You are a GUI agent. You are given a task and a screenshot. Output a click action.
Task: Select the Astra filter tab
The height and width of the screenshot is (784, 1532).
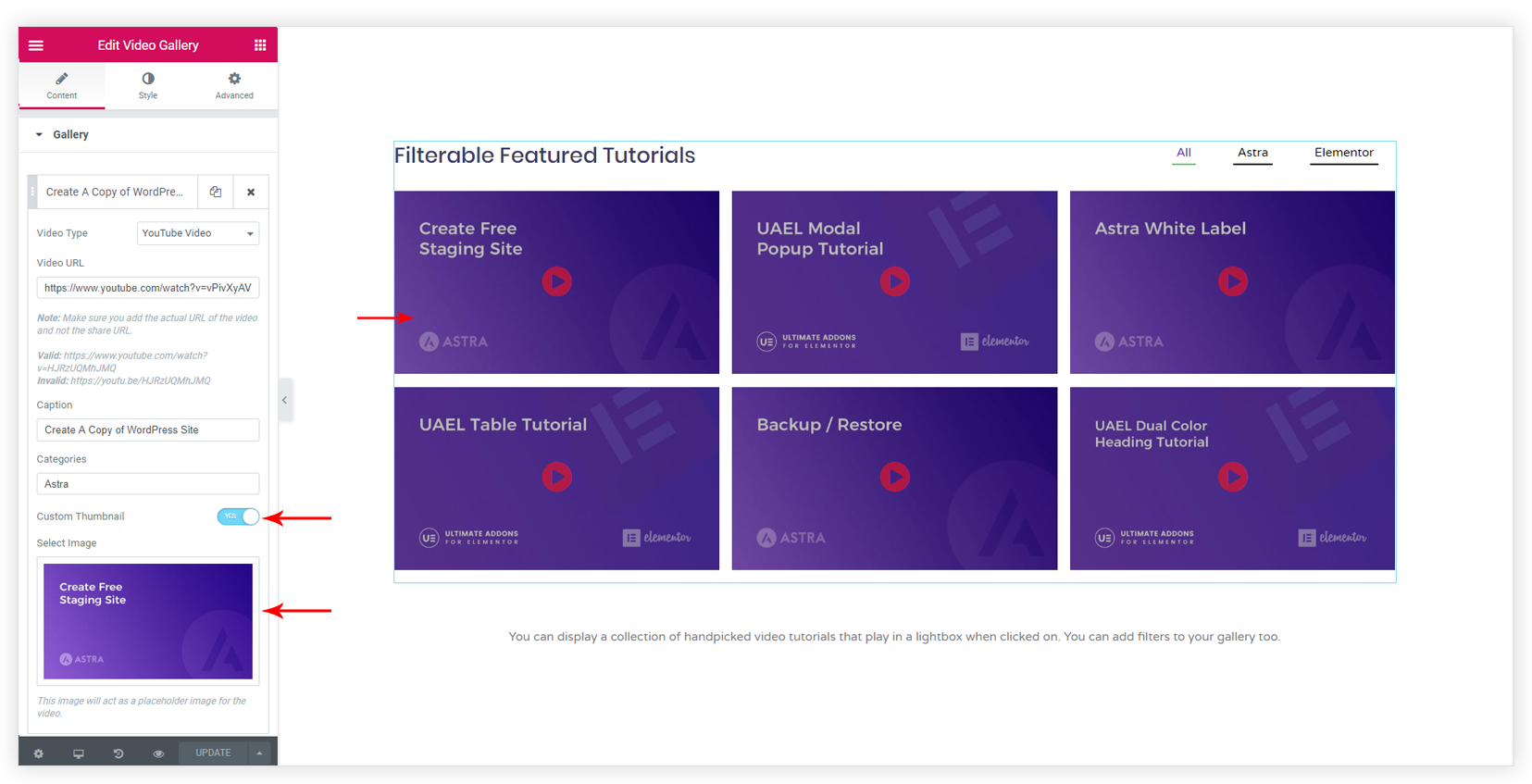pyautogui.click(x=1252, y=153)
